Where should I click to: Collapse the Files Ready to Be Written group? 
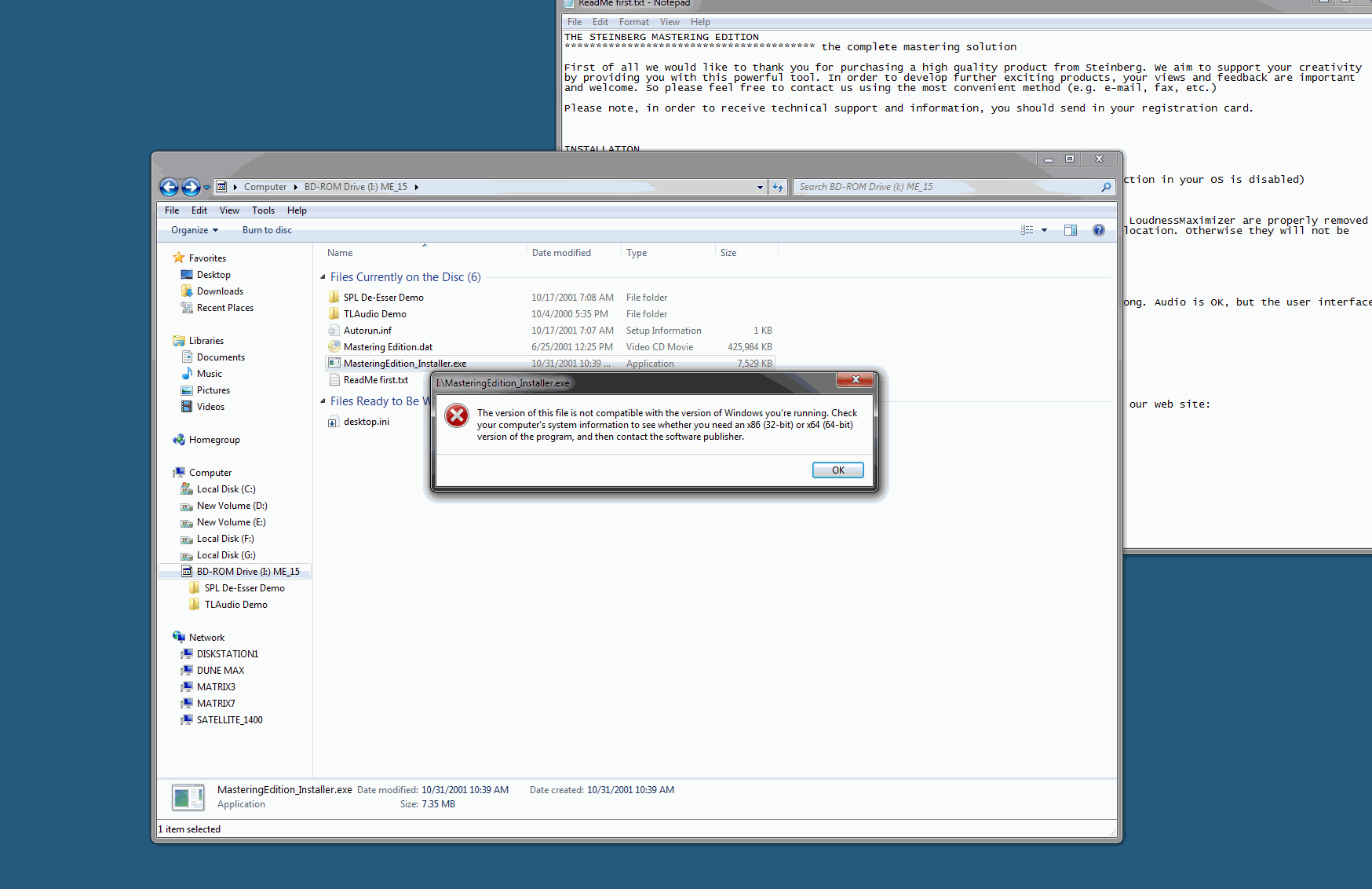click(323, 401)
